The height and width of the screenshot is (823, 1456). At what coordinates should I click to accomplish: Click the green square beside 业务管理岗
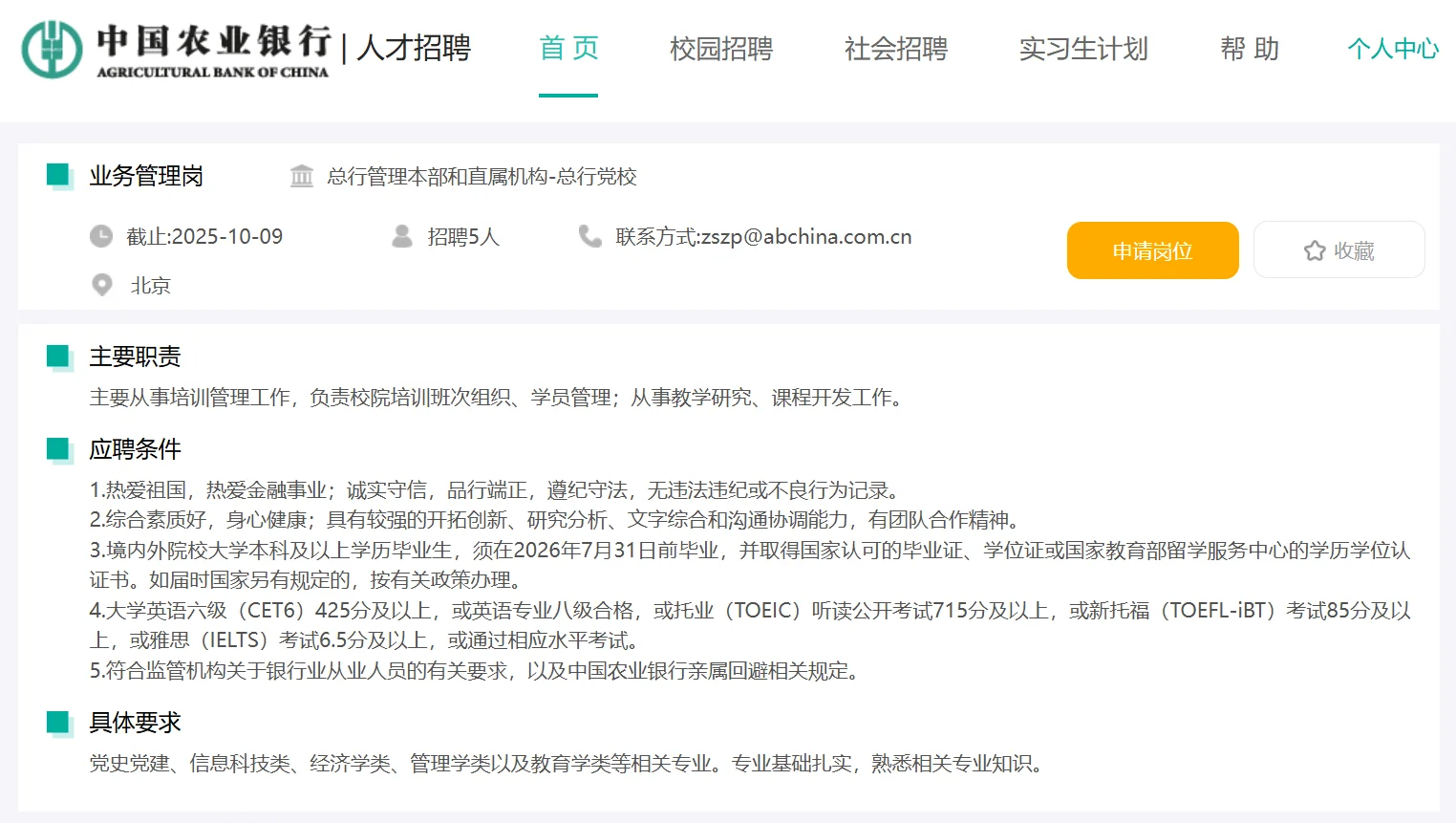tap(59, 176)
